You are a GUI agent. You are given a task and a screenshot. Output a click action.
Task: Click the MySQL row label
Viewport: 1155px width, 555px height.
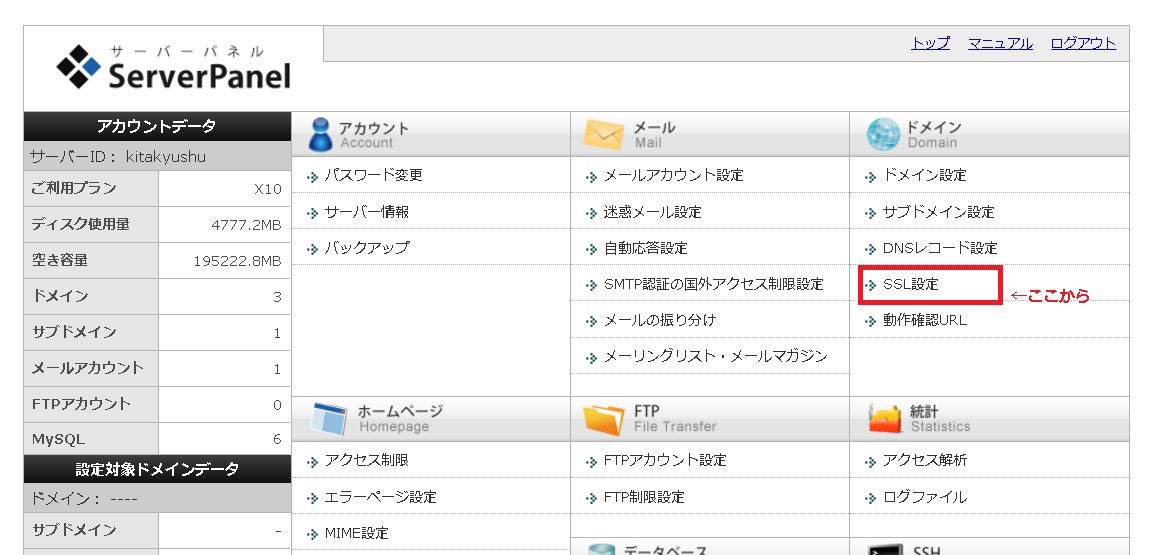click(x=58, y=439)
